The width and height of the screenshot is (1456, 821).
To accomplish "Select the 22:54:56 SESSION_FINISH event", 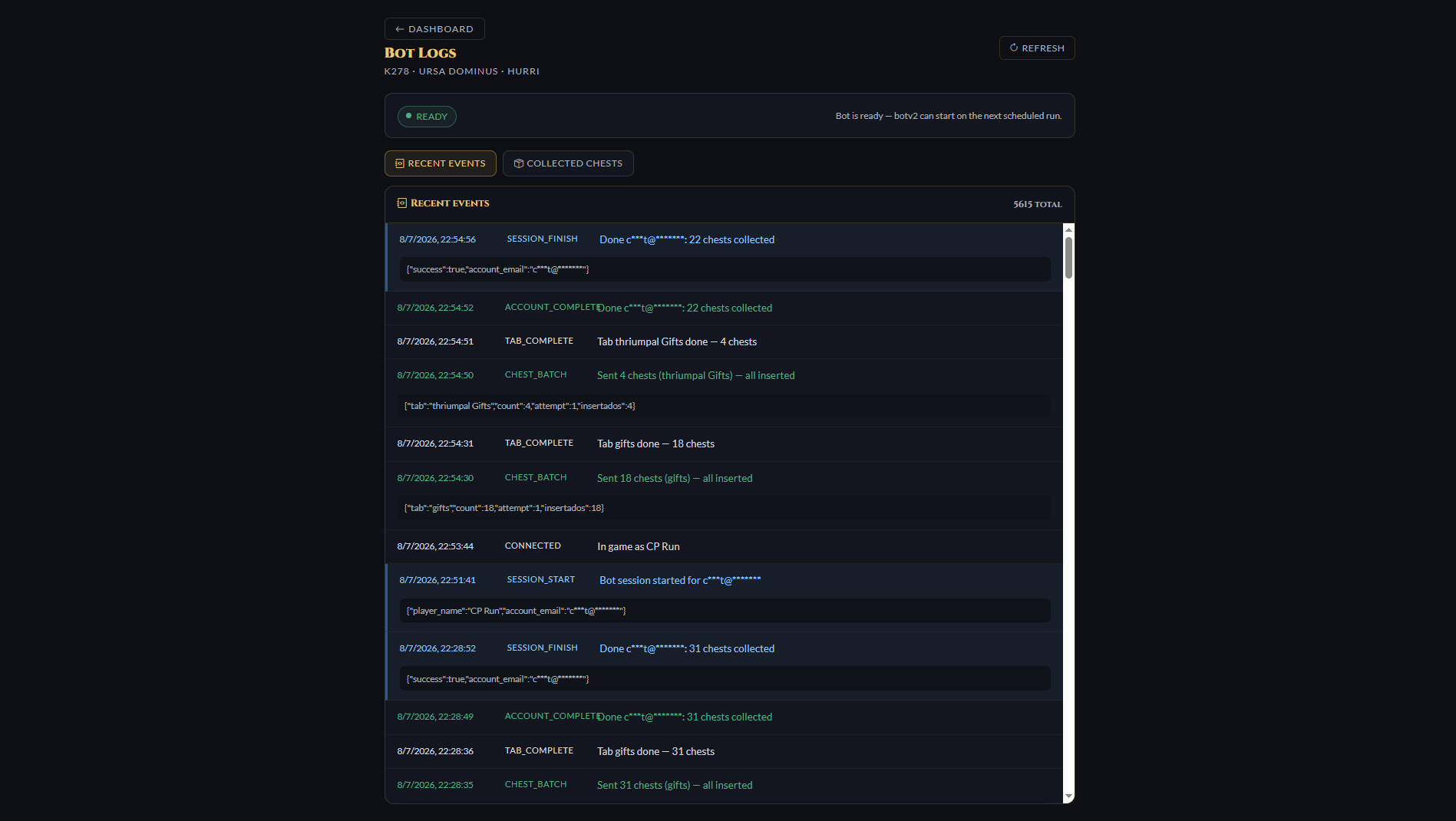I will click(725, 257).
